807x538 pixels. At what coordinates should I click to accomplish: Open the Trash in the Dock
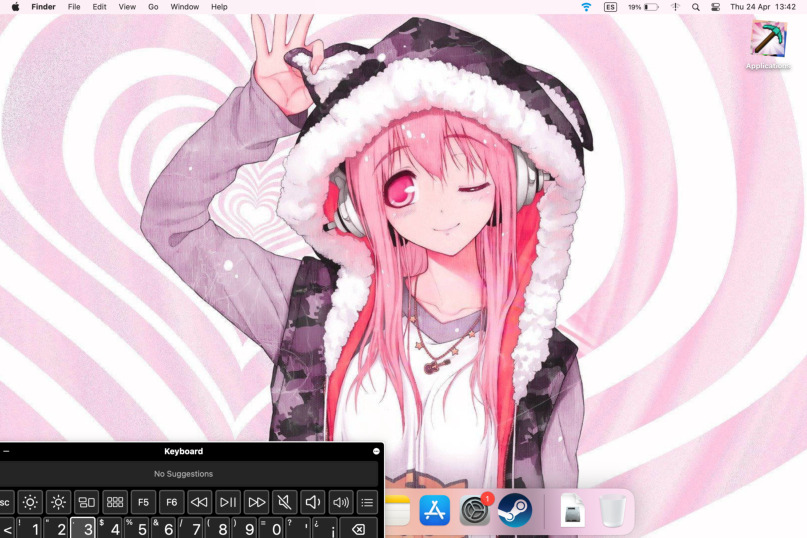(x=612, y=511)
